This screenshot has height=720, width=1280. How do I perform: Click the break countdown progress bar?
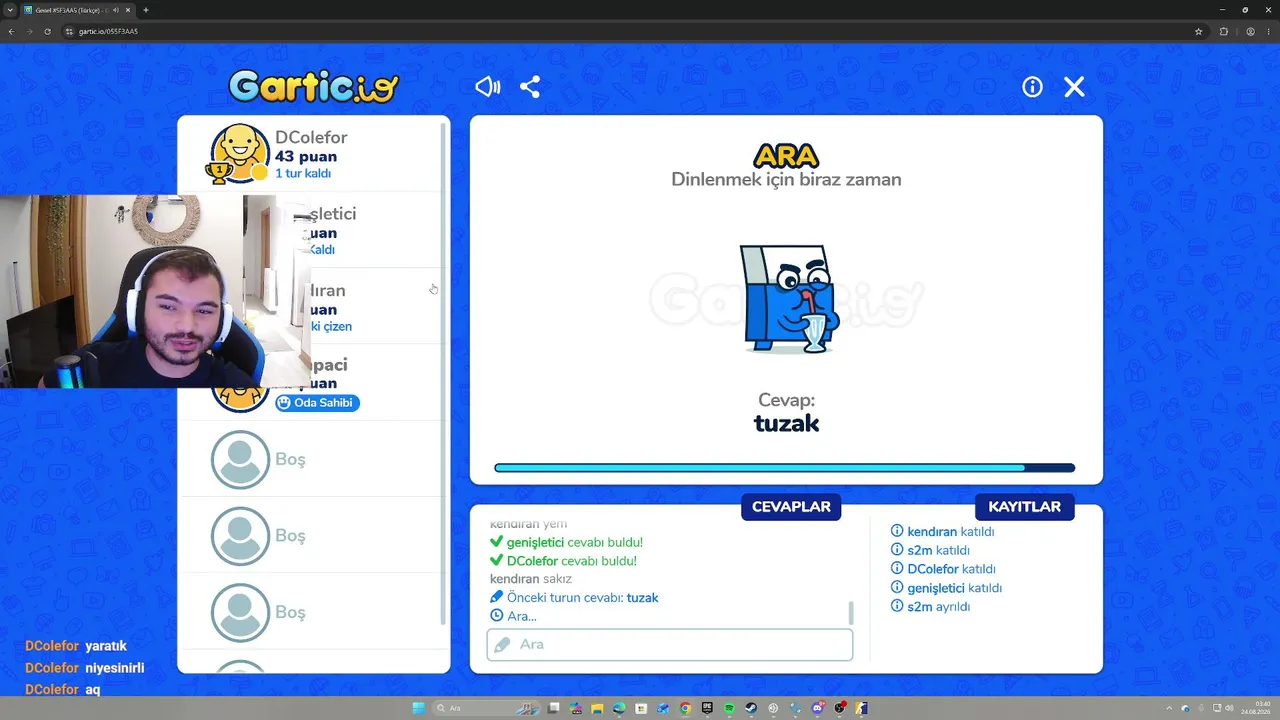coord(785,467)
